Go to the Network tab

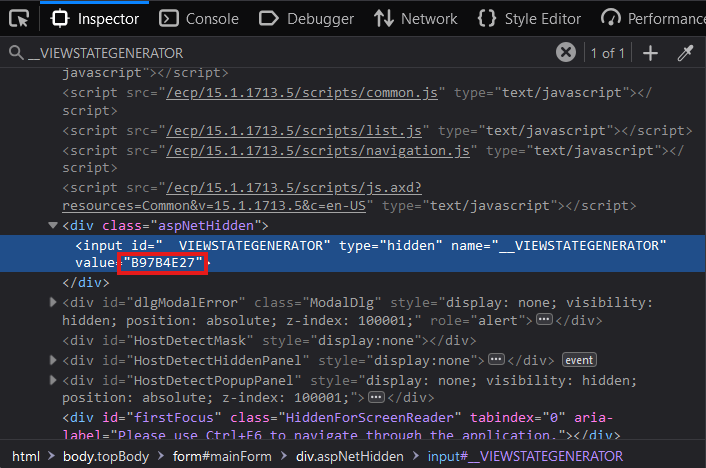pyautogui.click(x=415, y=18)
